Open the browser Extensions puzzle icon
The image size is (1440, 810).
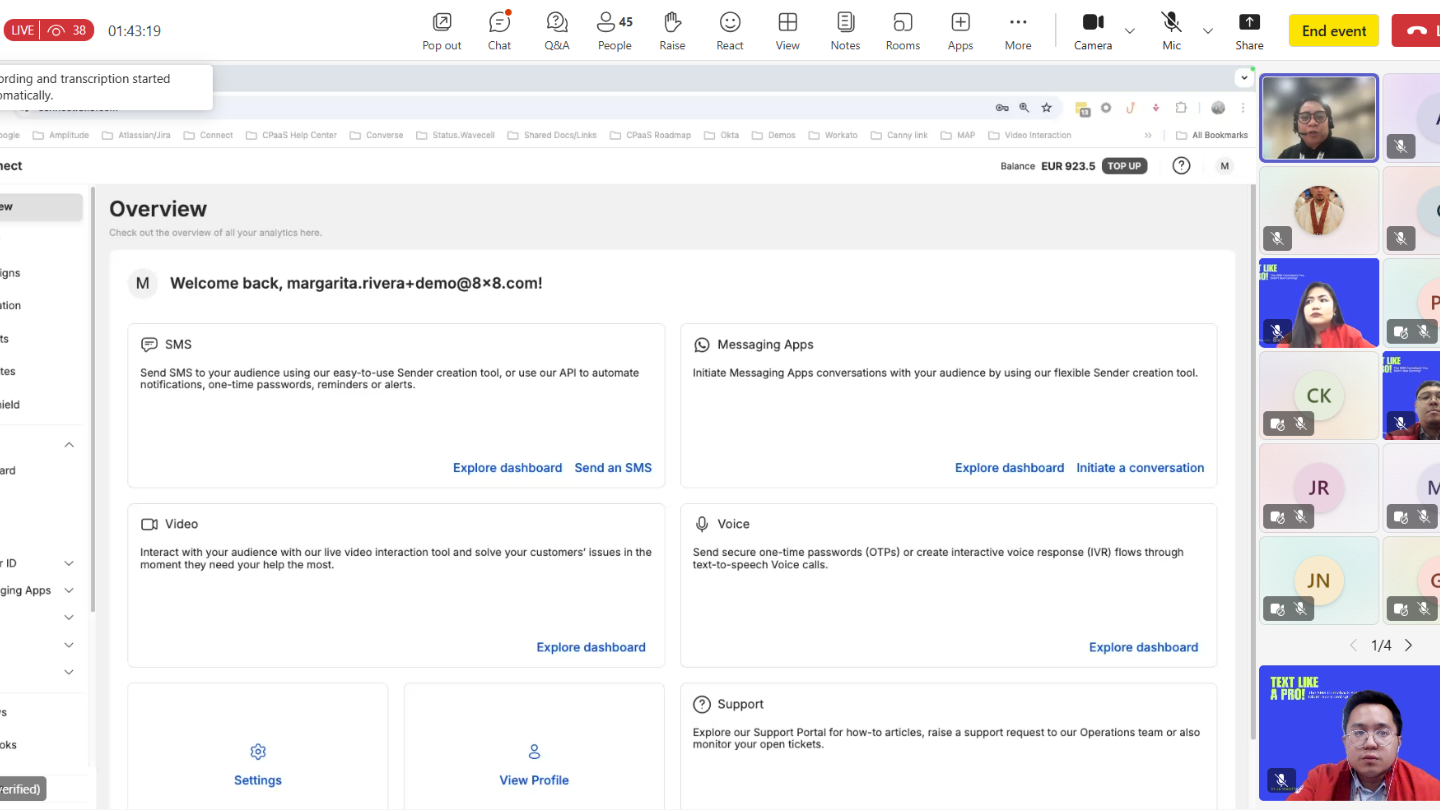[x=1181, y=108]
